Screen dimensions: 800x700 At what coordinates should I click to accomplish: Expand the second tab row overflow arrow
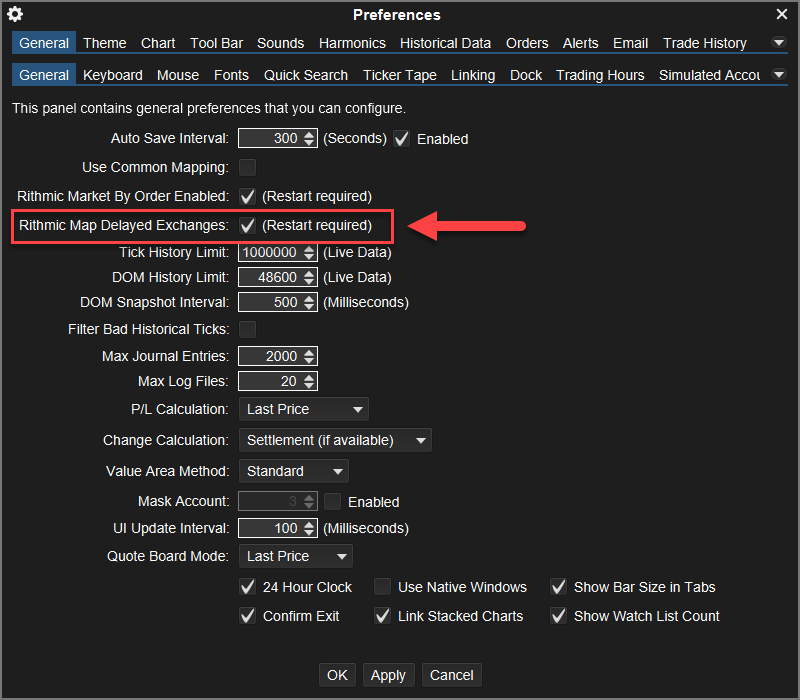(x=779, y=75)
